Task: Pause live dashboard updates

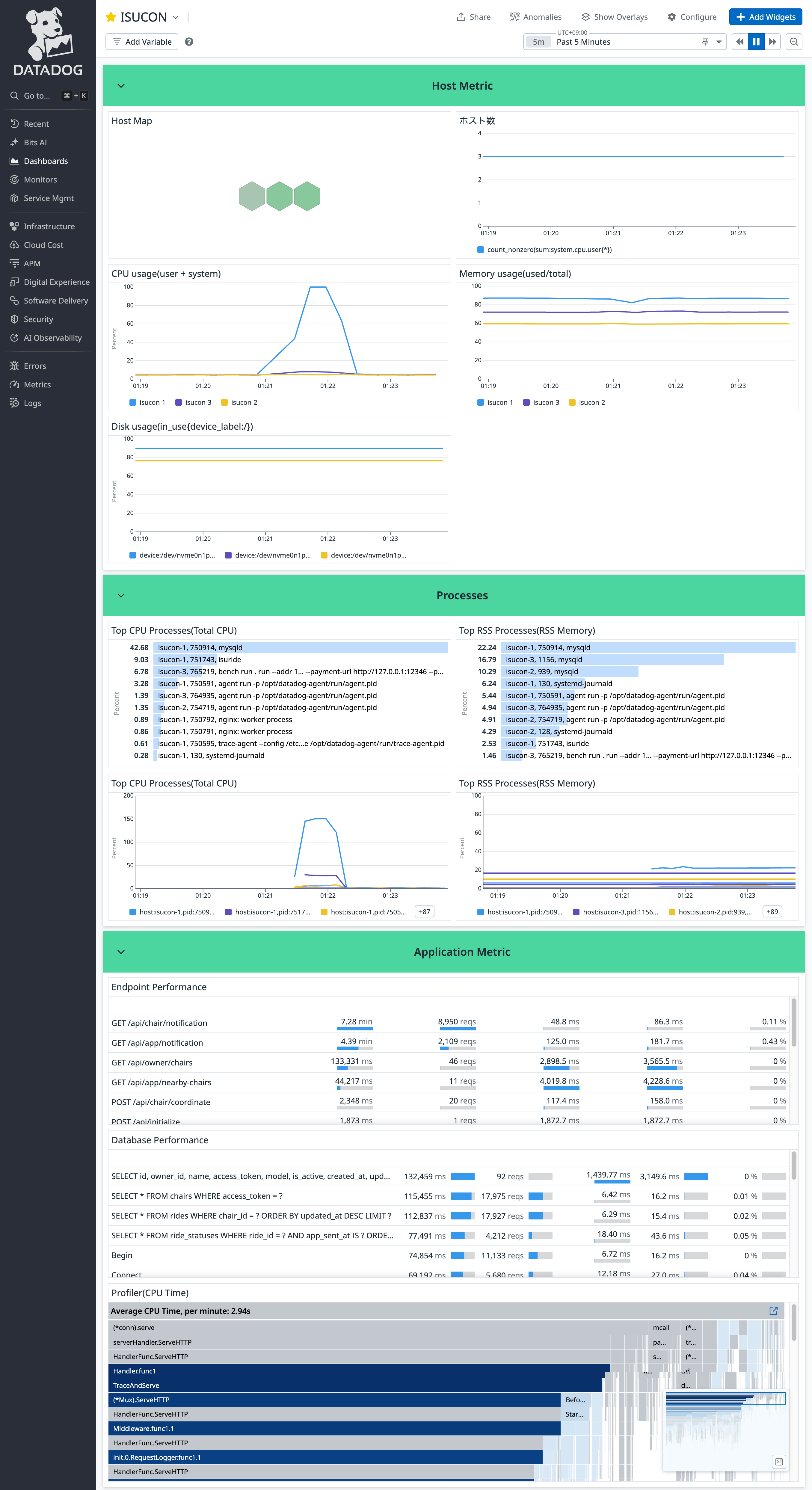Action: (756, 42)
